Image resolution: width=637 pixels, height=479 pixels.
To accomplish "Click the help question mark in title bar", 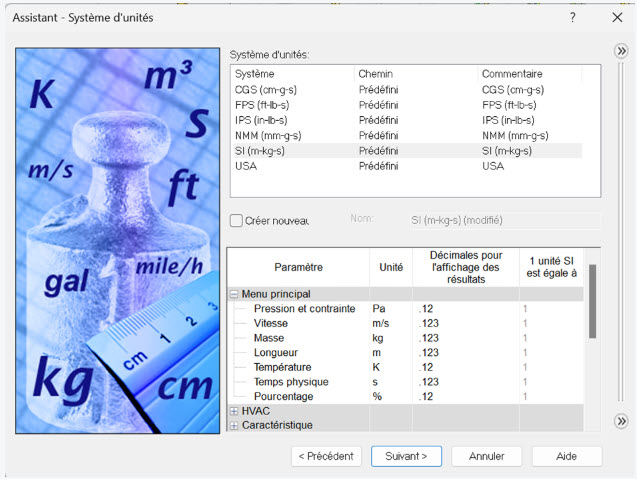I will click(x=572, y=18).
